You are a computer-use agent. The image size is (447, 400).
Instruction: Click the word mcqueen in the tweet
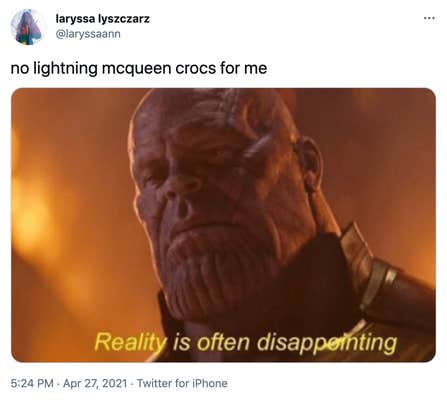pyautogui.click(x=136, y=69)
